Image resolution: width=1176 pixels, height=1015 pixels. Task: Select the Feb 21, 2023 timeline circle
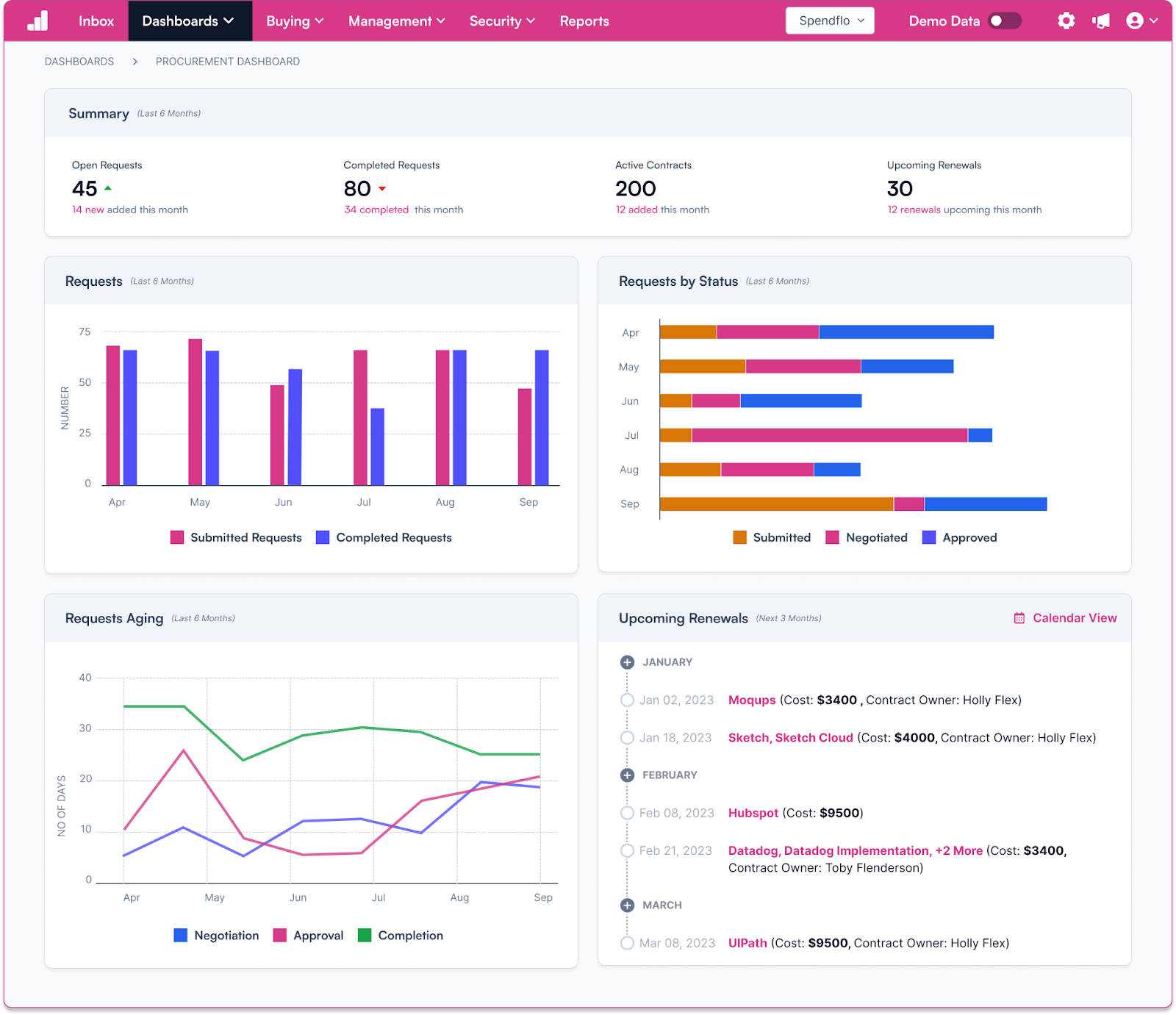point(627,850)
